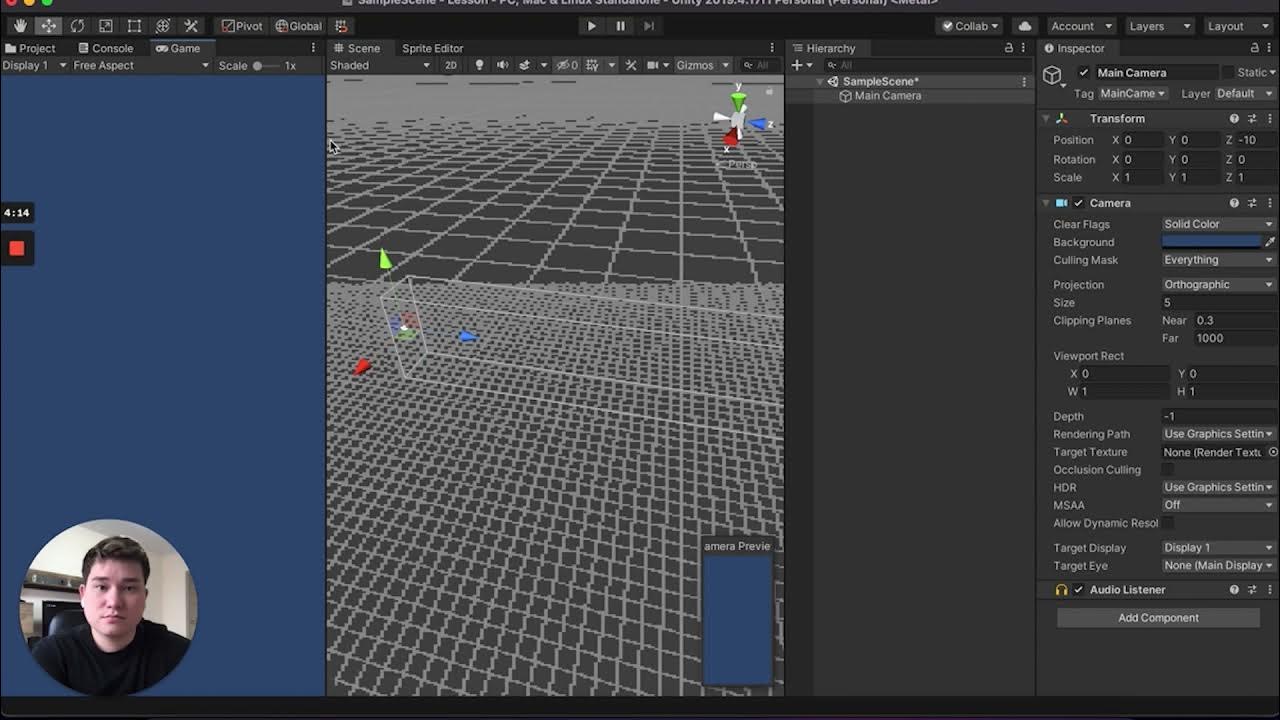
Task: Click the Hierarchy create plus icon
Action: (x=797, y=65)
